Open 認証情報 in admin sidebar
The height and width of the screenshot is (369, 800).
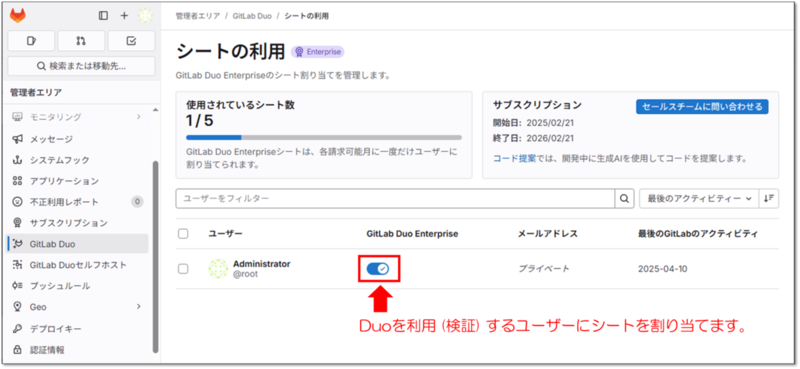click(x=78, y=350)
